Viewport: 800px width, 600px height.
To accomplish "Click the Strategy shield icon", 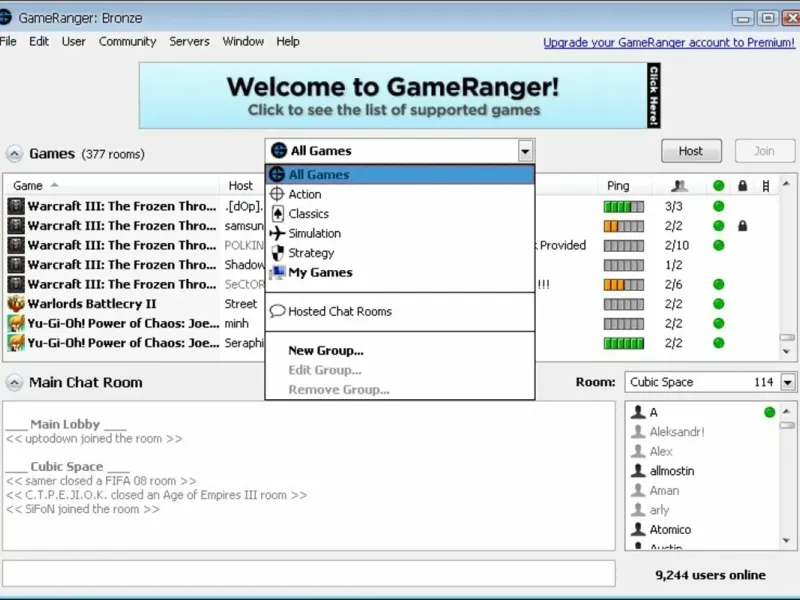I will coord(277,253).
